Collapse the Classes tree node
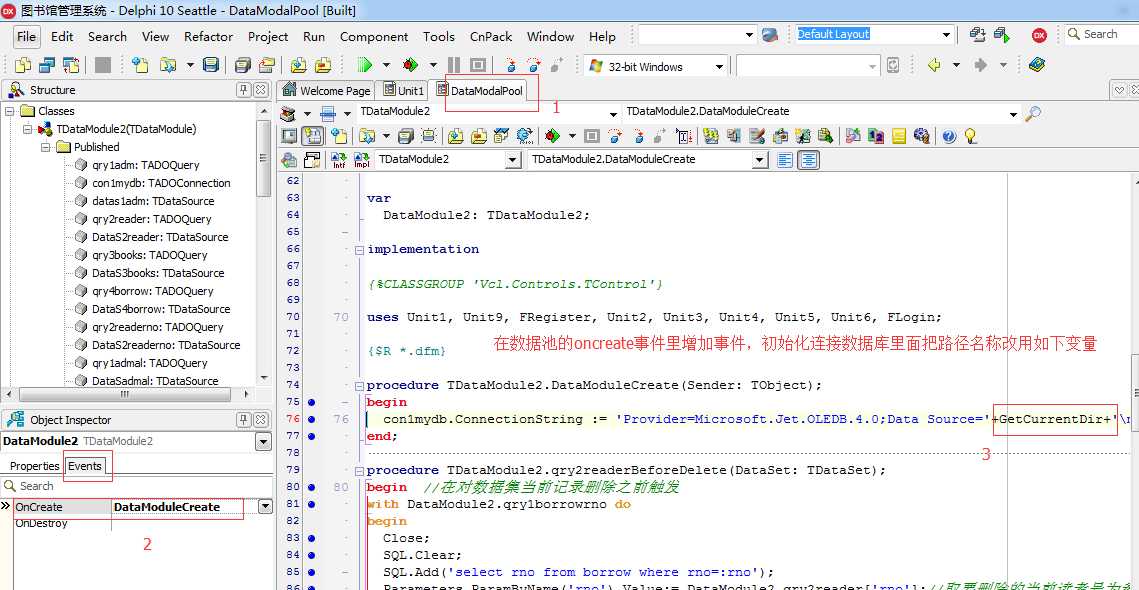Image resolution: width=1139 pixels, height=590 pixels. pos(9,111)
